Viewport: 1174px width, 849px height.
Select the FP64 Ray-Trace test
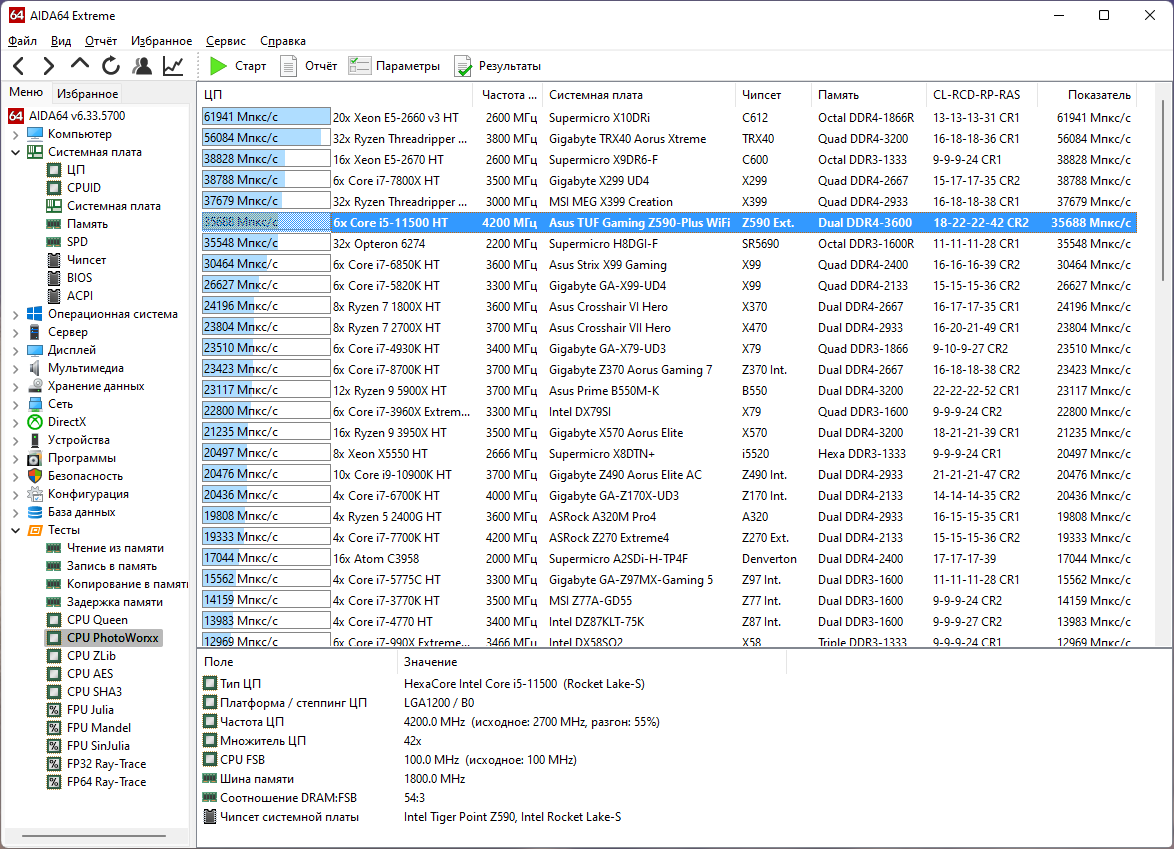(x=106, y=782)
